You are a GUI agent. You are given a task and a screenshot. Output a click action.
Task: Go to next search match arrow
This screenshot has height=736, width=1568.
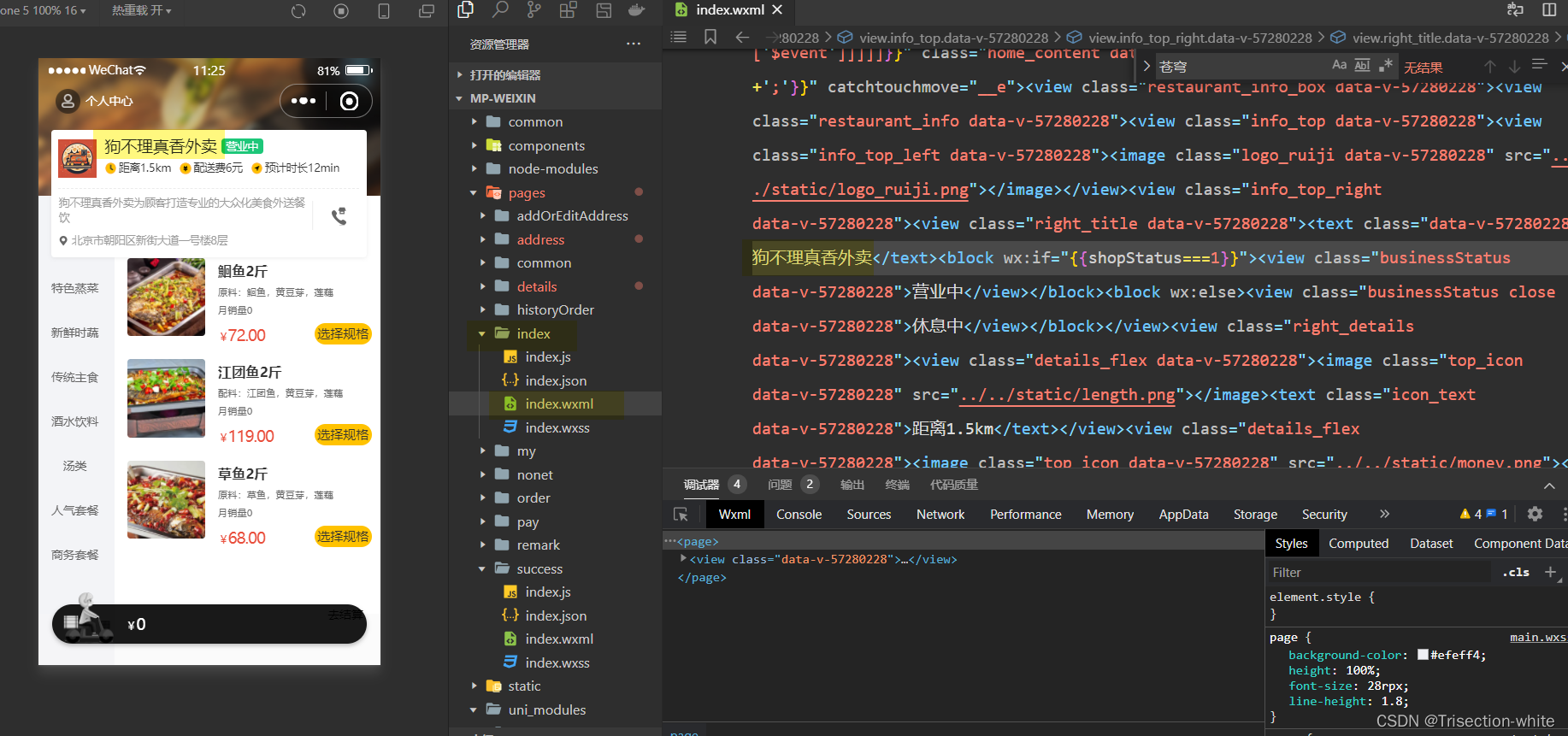point(1514,67)
